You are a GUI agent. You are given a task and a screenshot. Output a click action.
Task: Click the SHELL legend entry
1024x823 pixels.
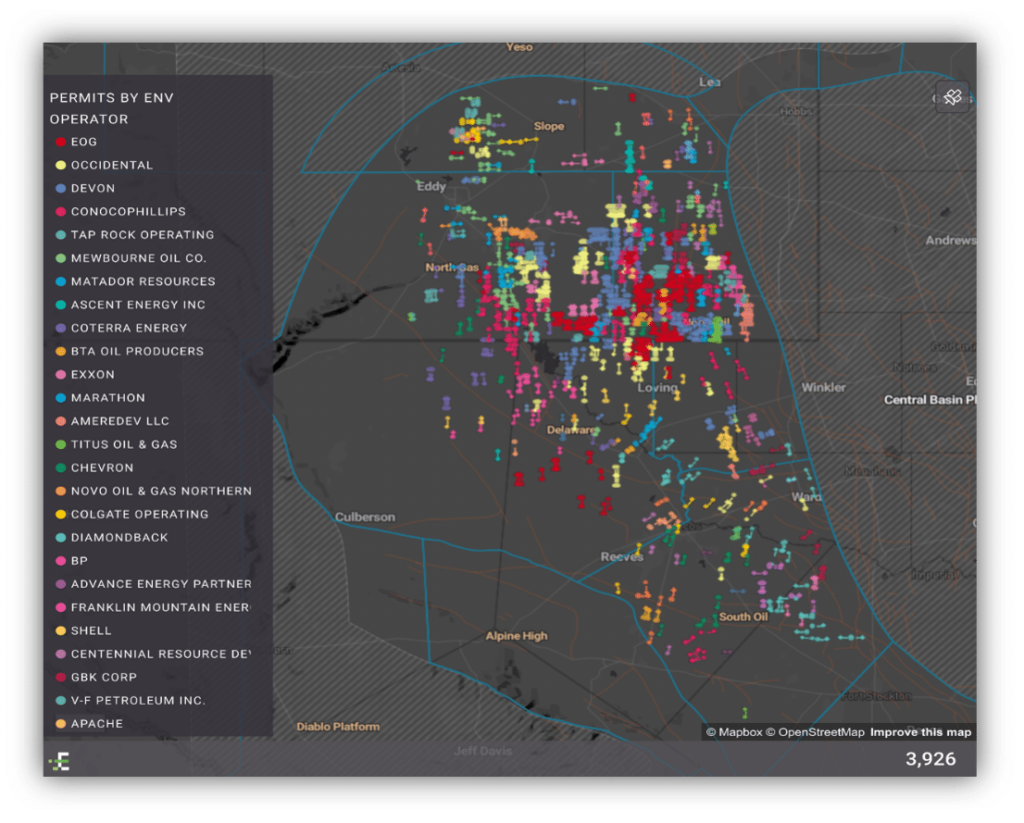coord(91,631)
